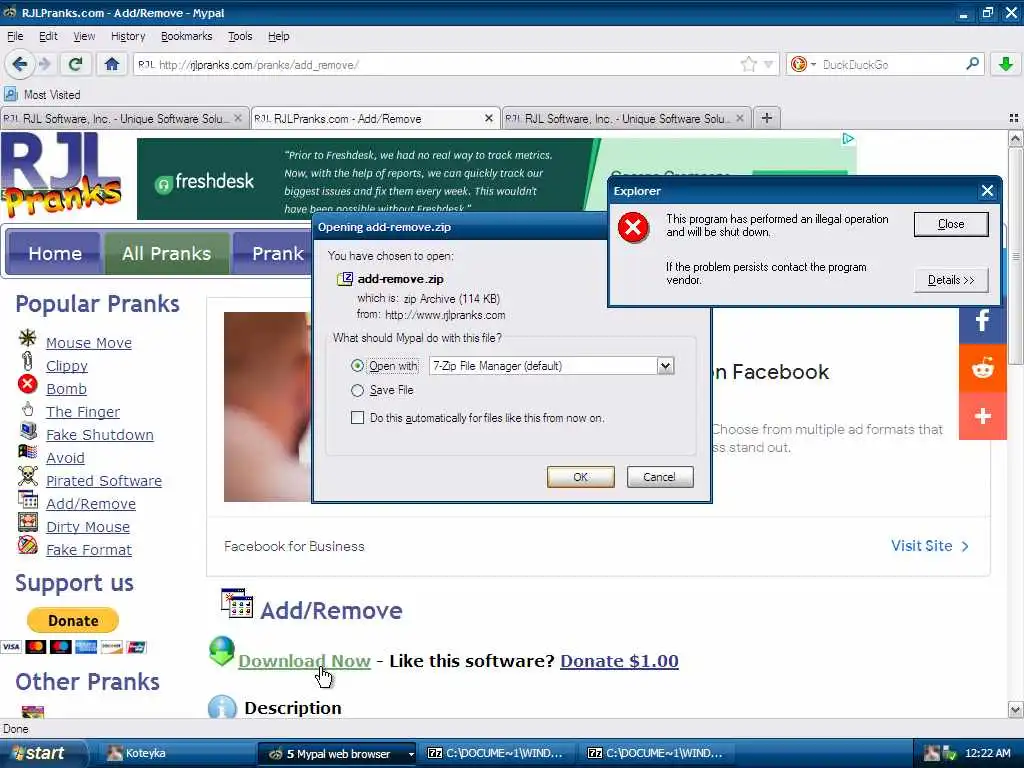Reload the page with the refresh icon
The width and height of the screenshot is (1024, 768).
(x=75, y=64)
